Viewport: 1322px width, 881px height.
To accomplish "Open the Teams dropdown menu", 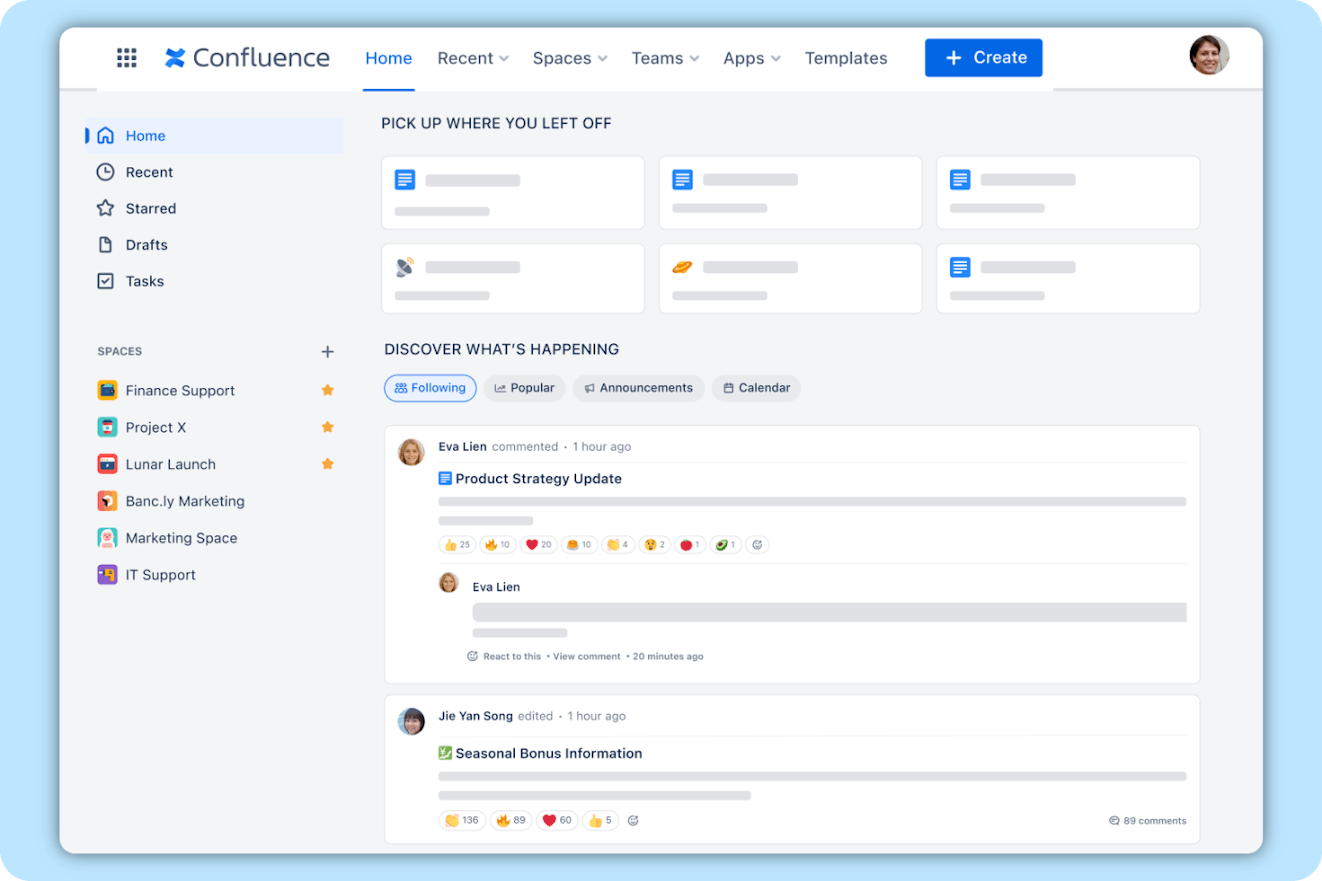I will pyautogui.click(x=665, y=58).
